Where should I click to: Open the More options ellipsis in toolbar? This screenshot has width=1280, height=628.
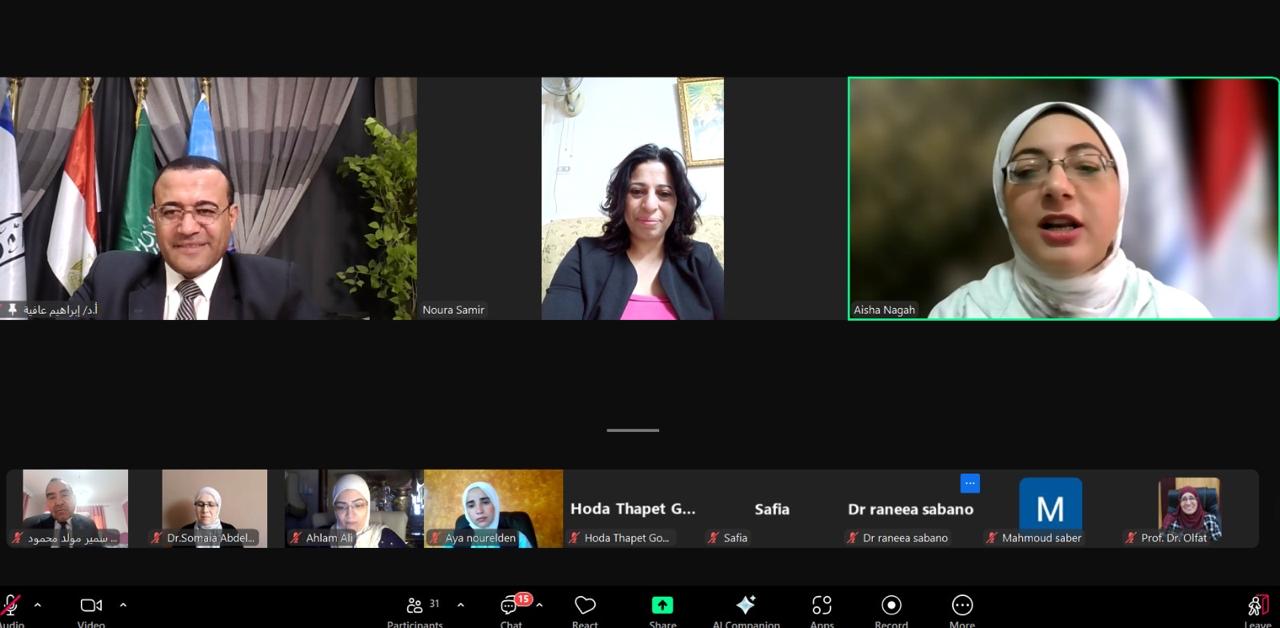pyautogui.click(x=962, y=606)
